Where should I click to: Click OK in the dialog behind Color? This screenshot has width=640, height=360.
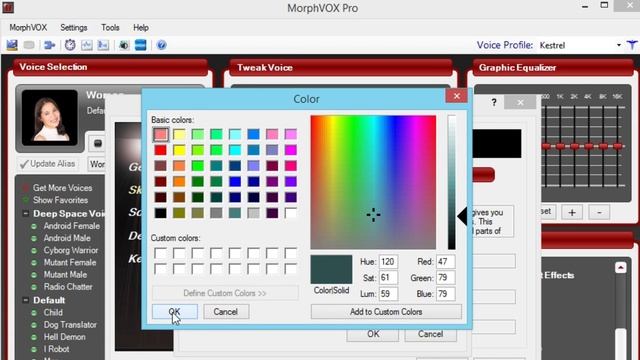pyautogui.click(x=373, y=334)
